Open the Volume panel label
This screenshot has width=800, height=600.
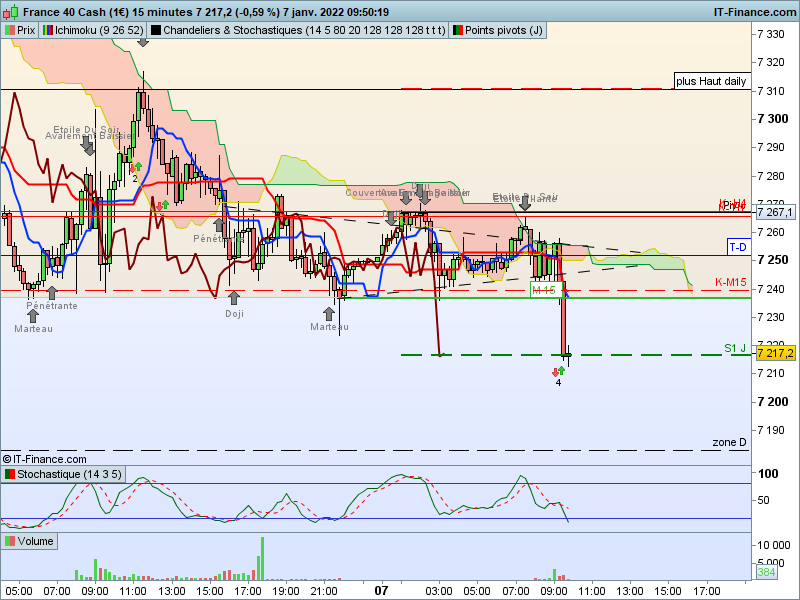(29, 541)
